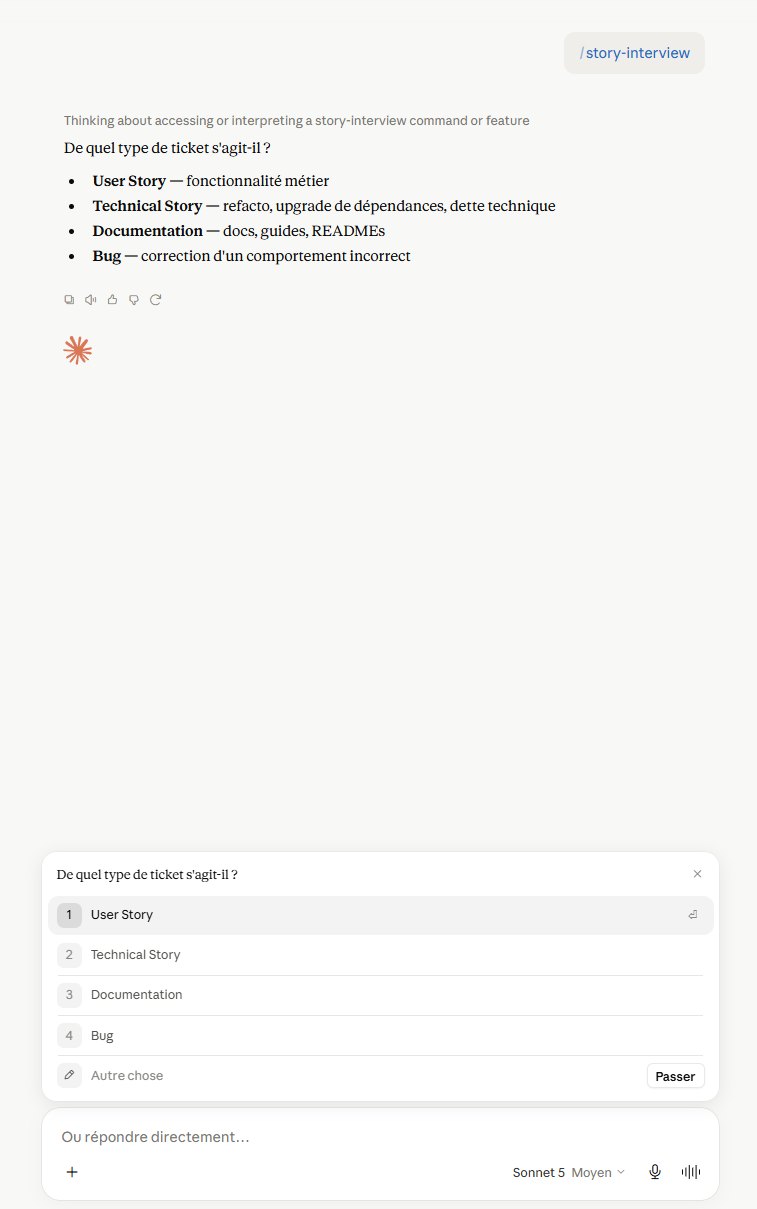Pick the Documentation option
The image size is (757, 1209).
click(x=381, y=995)
